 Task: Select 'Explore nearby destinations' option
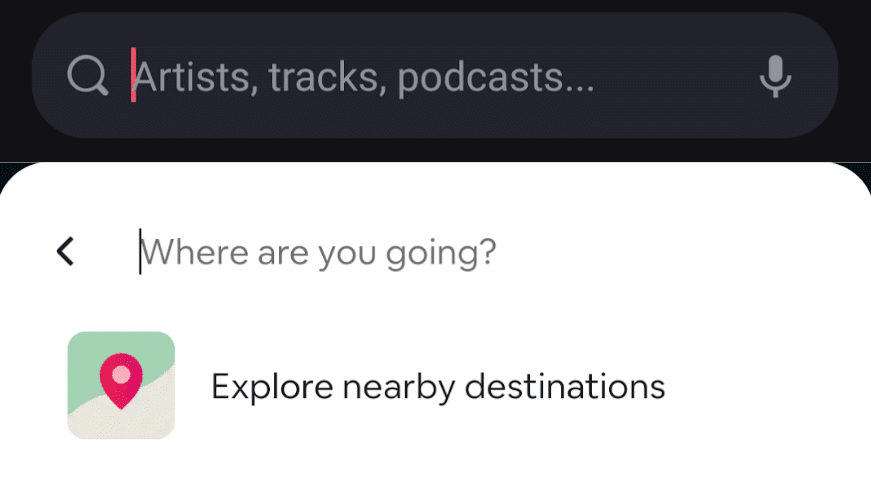click(x=438, y=386)
